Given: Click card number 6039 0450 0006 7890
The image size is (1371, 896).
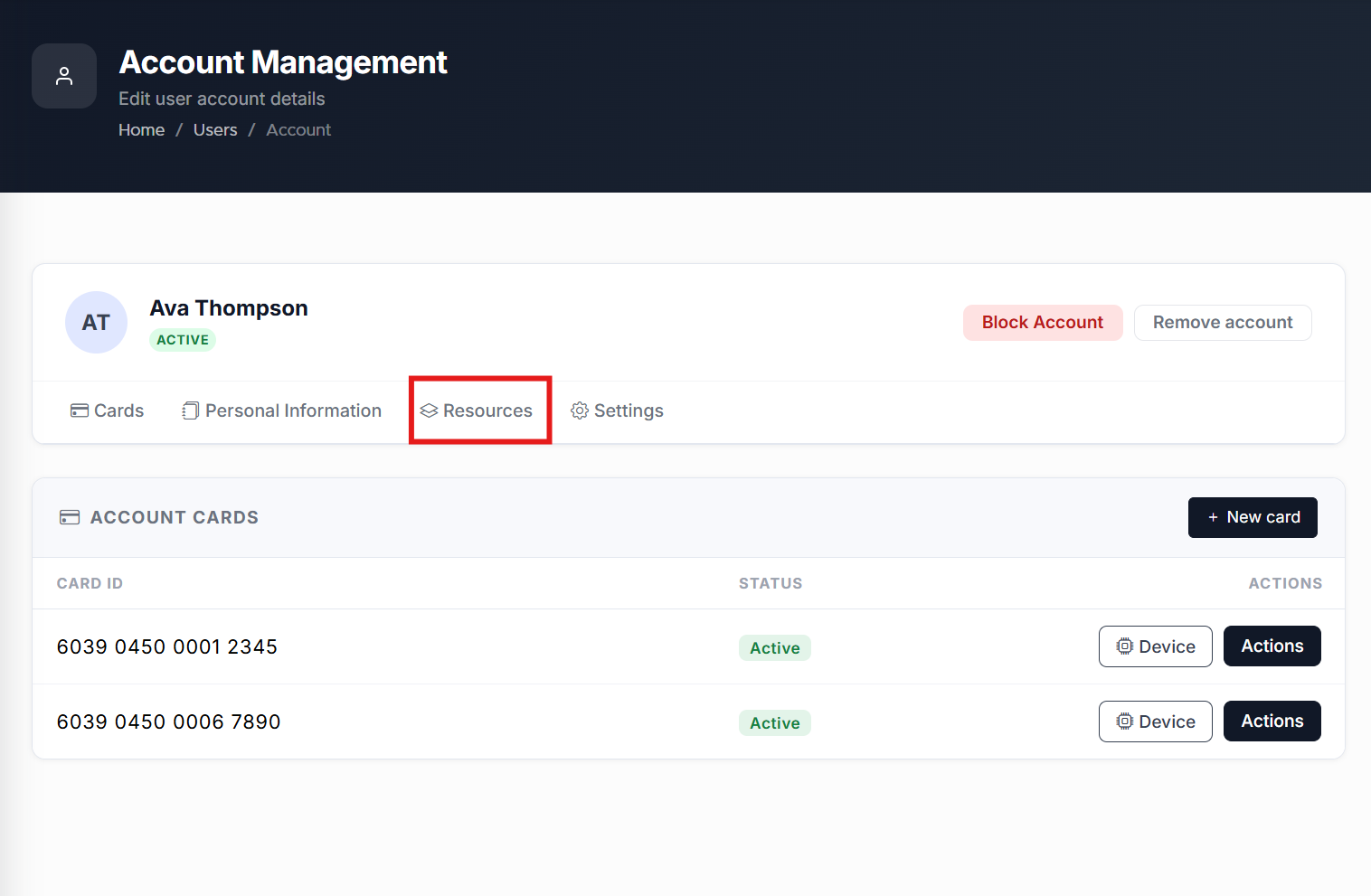Looking at the screenshot, I should 169,722.
